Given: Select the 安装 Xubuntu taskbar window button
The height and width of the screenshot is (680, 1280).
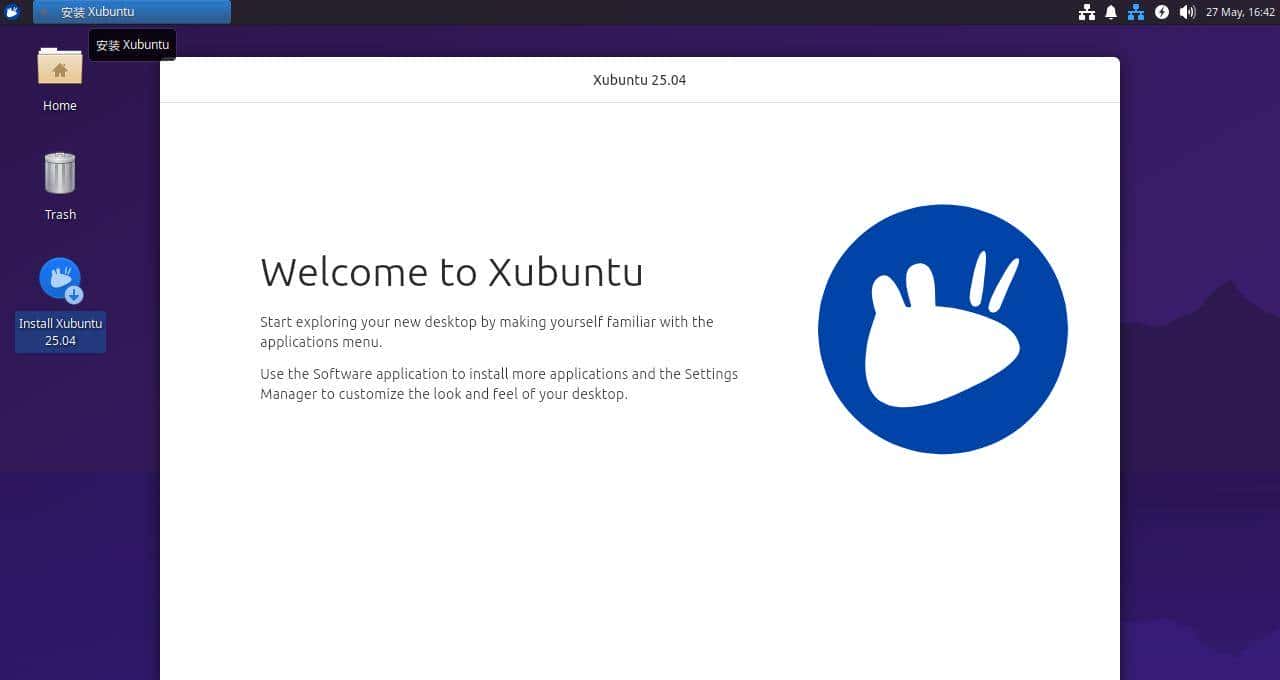Looking at the screenshot, I should (x=132, y=12).
